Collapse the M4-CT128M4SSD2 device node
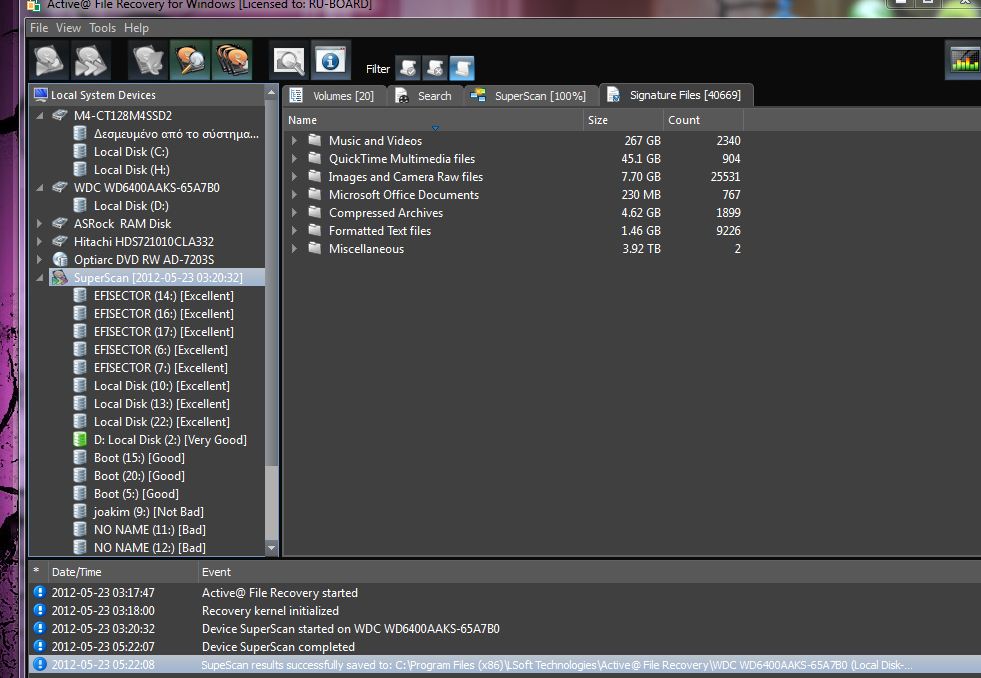Image resolution: width=981 pixels, height=678 pixels. click(x=40, y=116)
